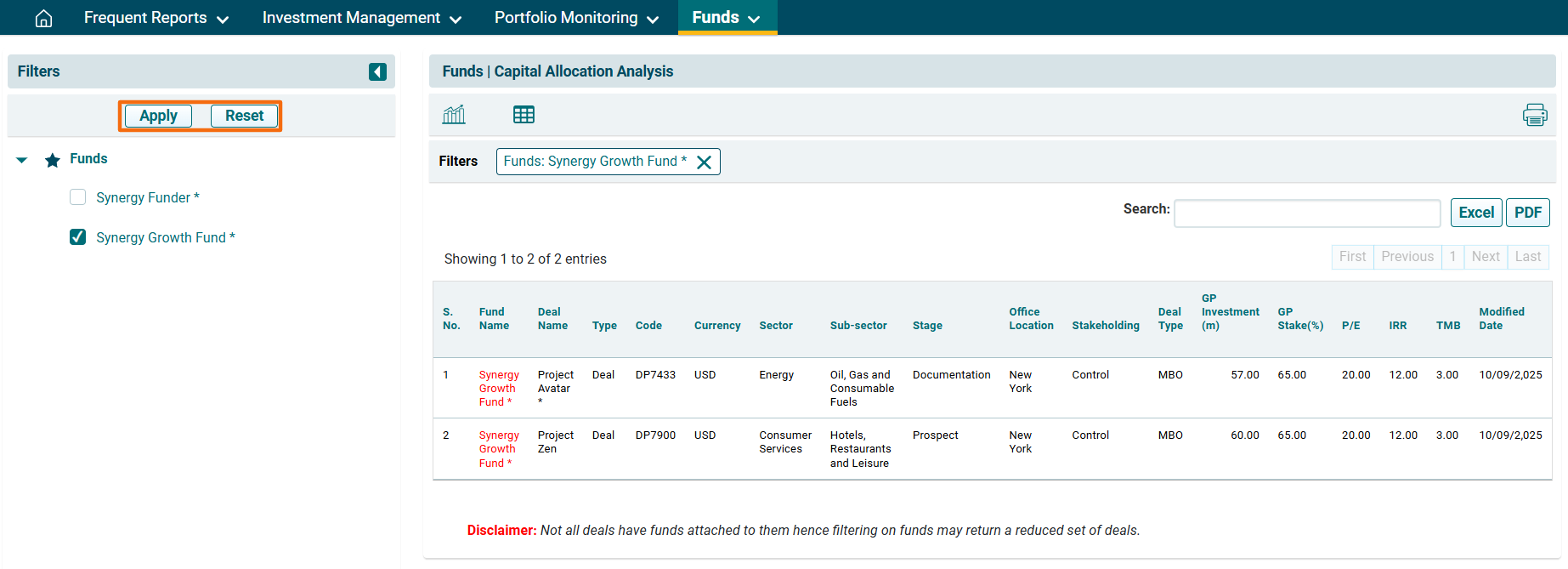1568x569 pixels.
Task: Focus the Search input field
Action: coord(1306,213)
